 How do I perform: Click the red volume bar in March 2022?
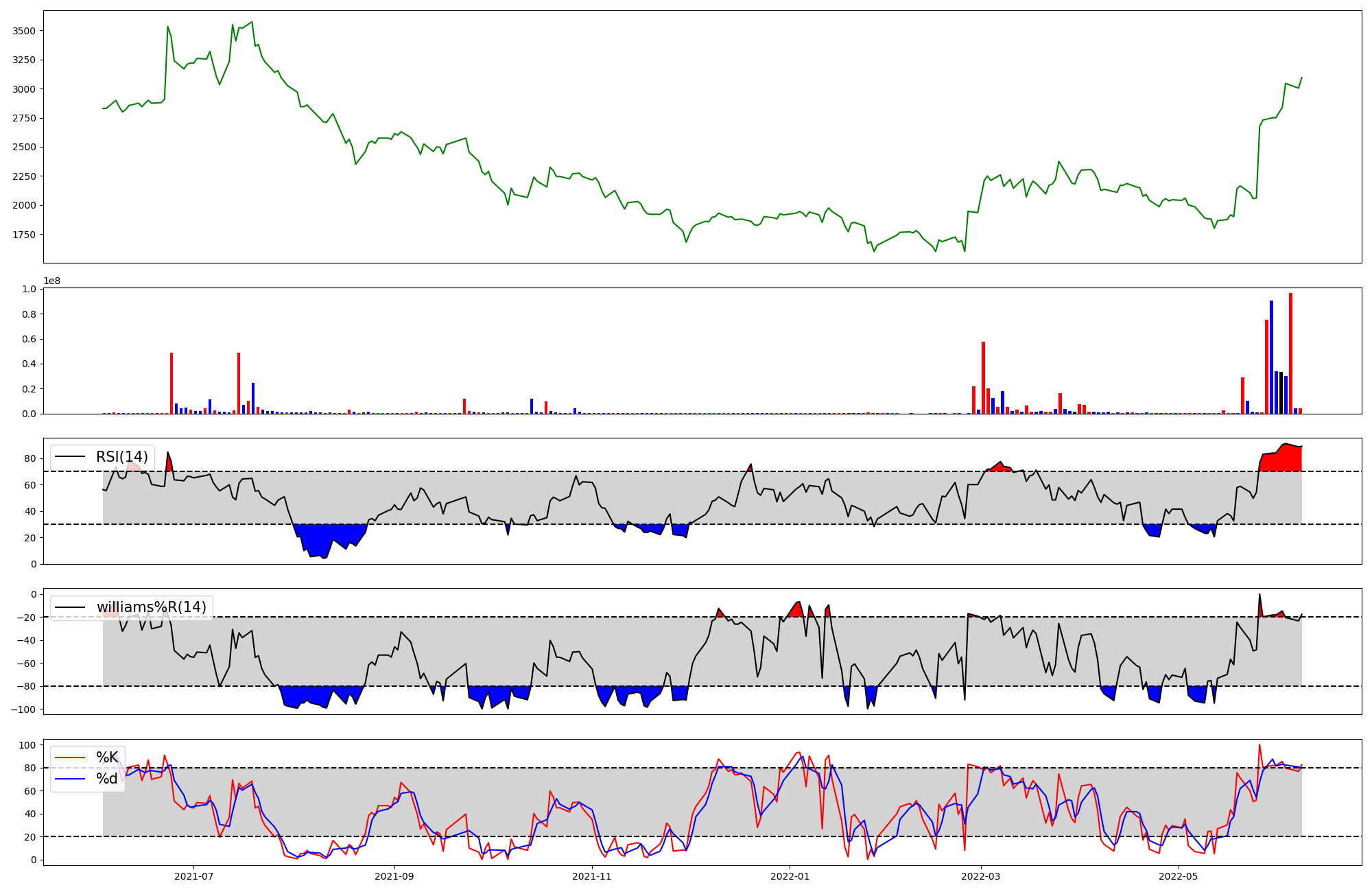983,377
